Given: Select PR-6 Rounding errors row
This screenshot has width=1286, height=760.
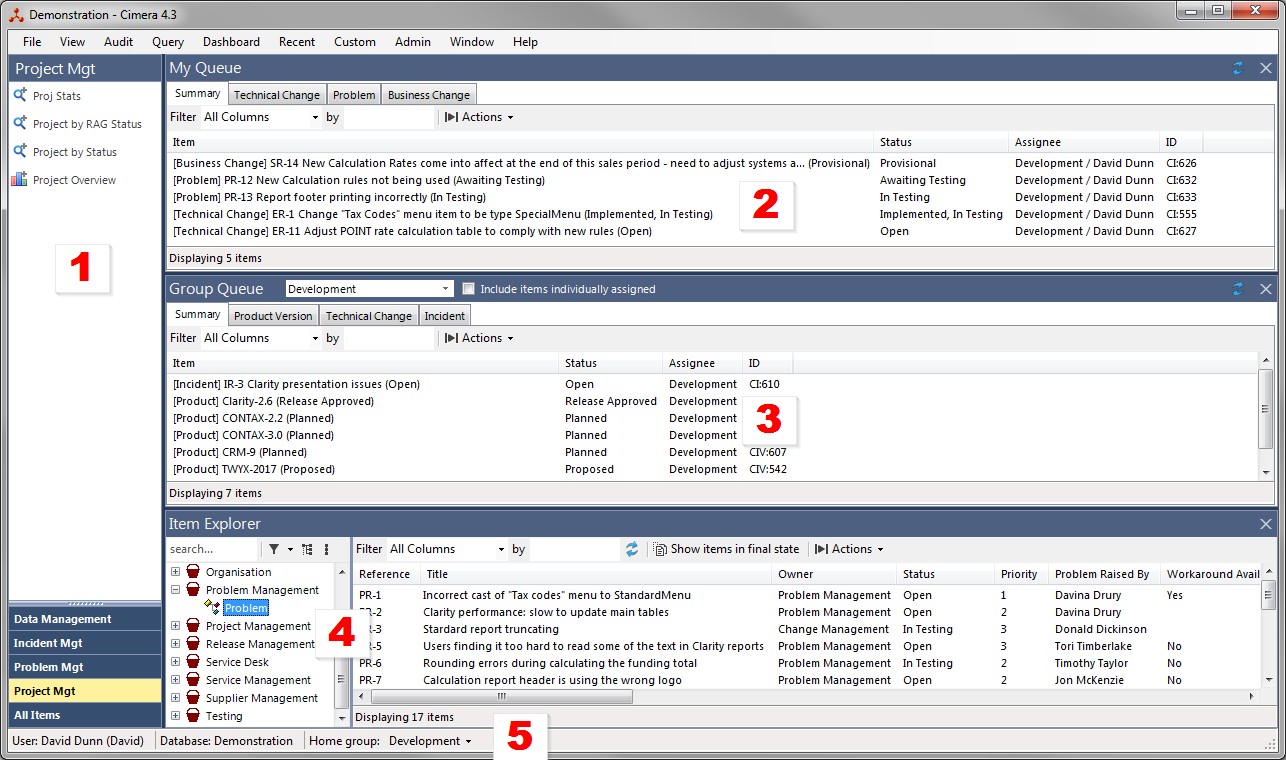Looking at the screenshot, I should point(808,663).
